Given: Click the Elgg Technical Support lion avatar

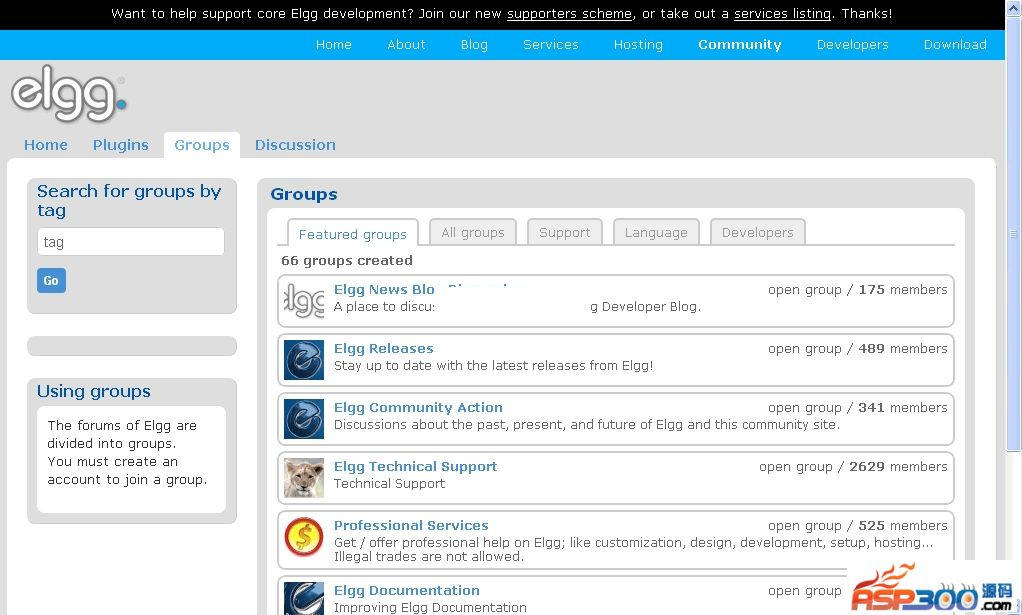Looking at the screenshot, I should 304,478.
